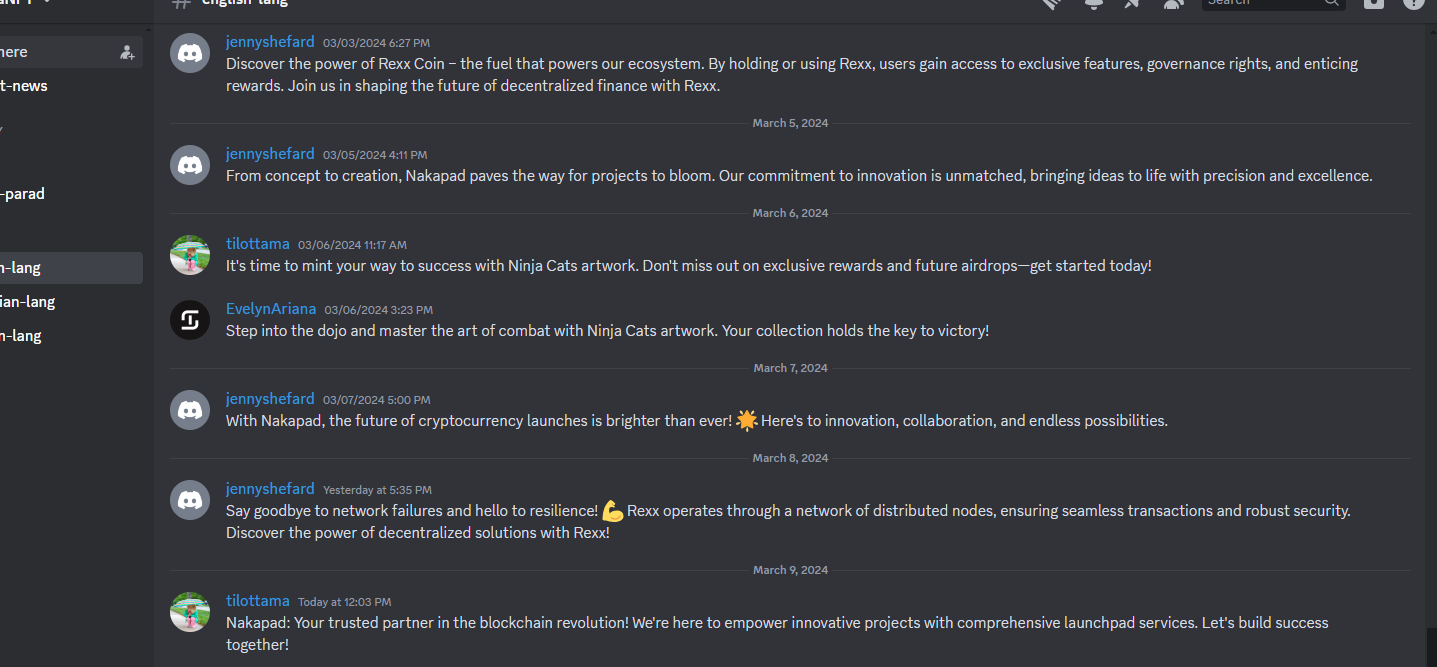1437x667 pixels.
Task: Click the EvelynAriana username link
Action: pyautogui.click(x=271, y=309)
